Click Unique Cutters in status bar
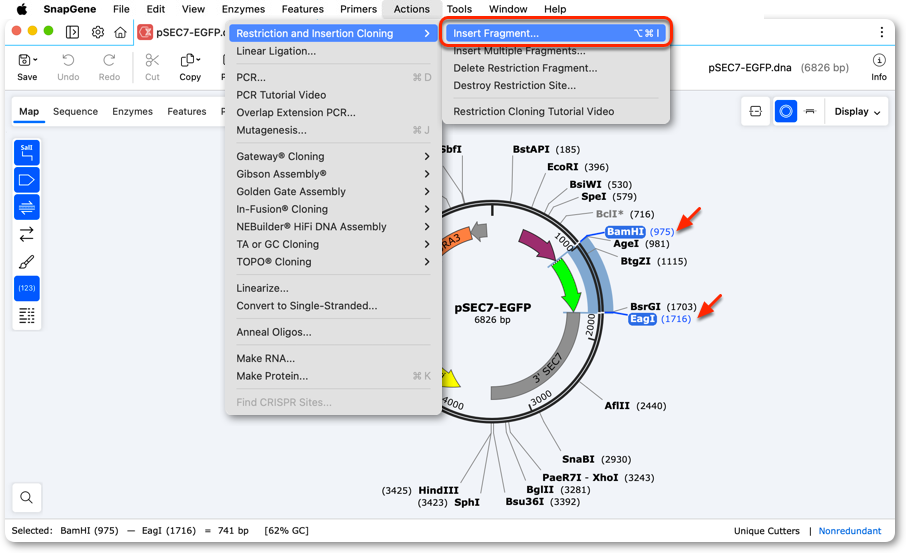907x553 pixels. pos(766,530)
